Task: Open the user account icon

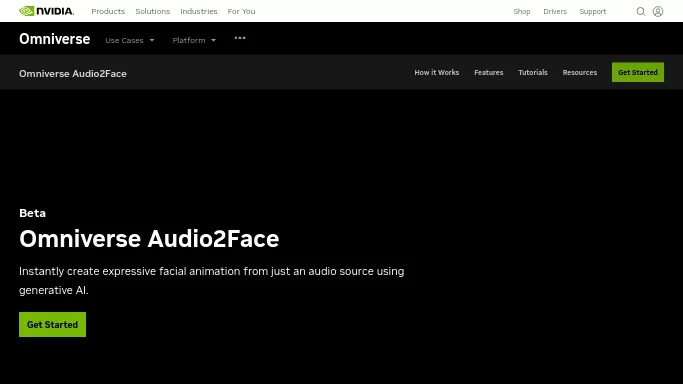Action: point(658,11)
